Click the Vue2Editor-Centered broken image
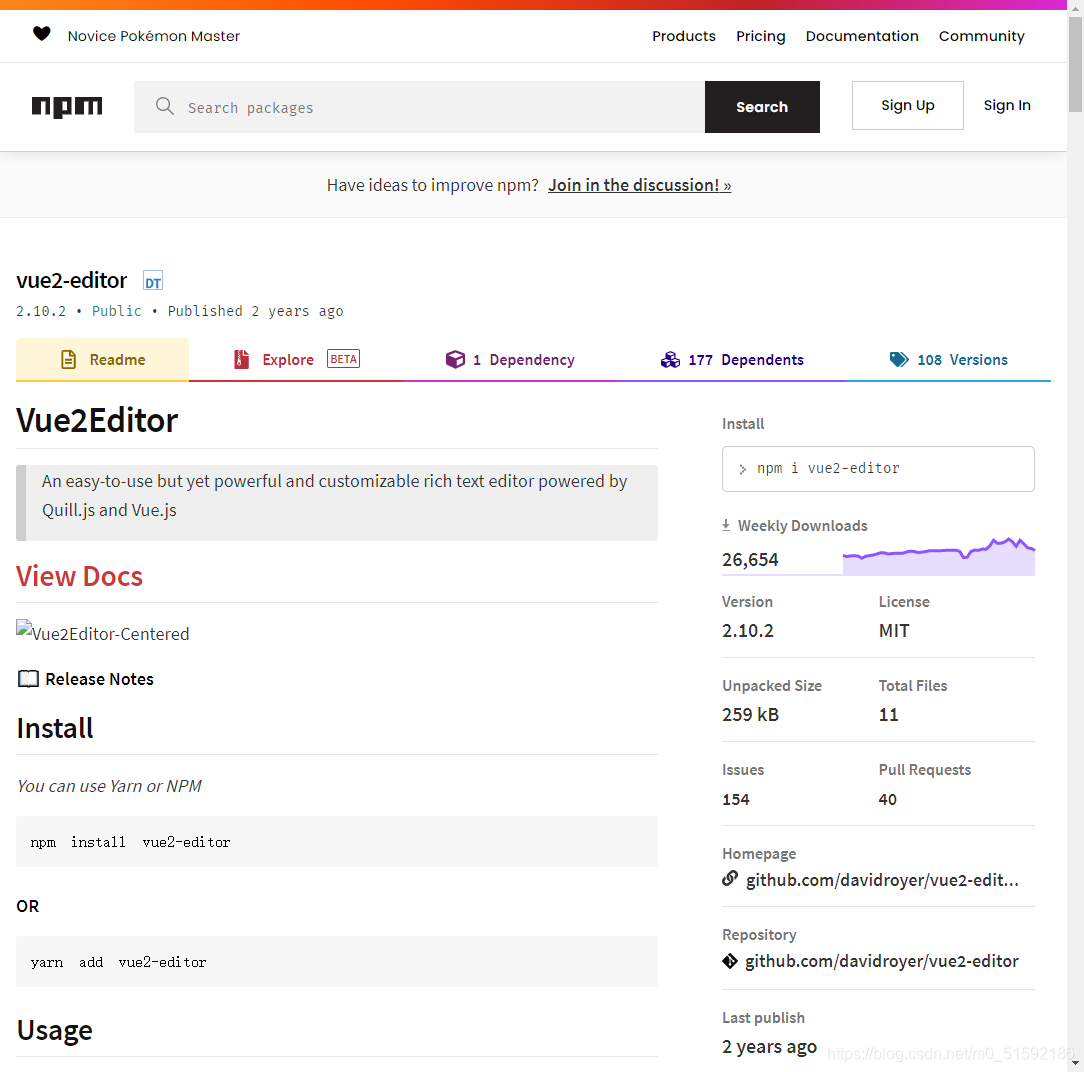The width and height of the screenshot is (1084, 1072). click(x=102, y=632)
